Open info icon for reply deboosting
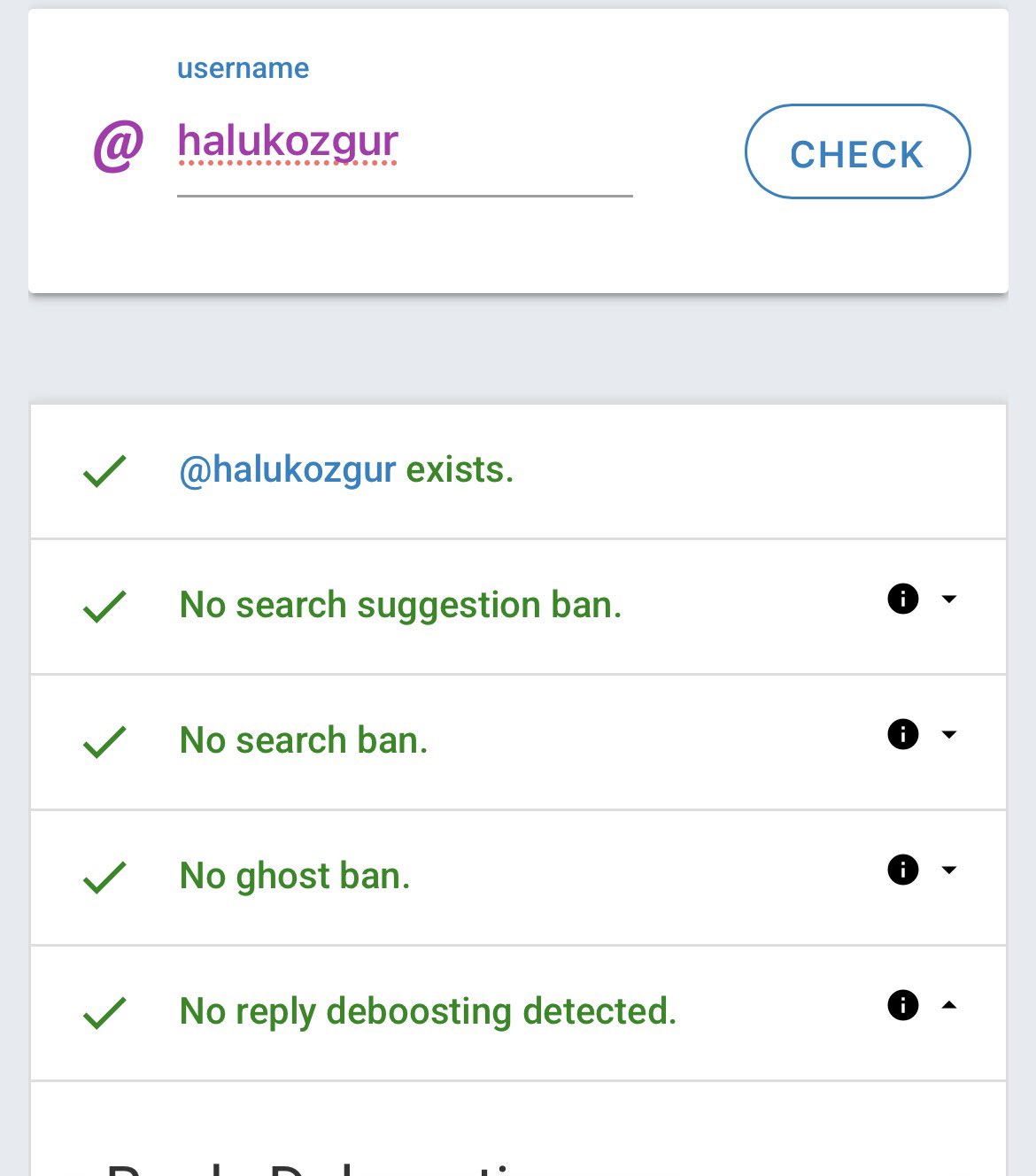 [x=902, y=1005]
